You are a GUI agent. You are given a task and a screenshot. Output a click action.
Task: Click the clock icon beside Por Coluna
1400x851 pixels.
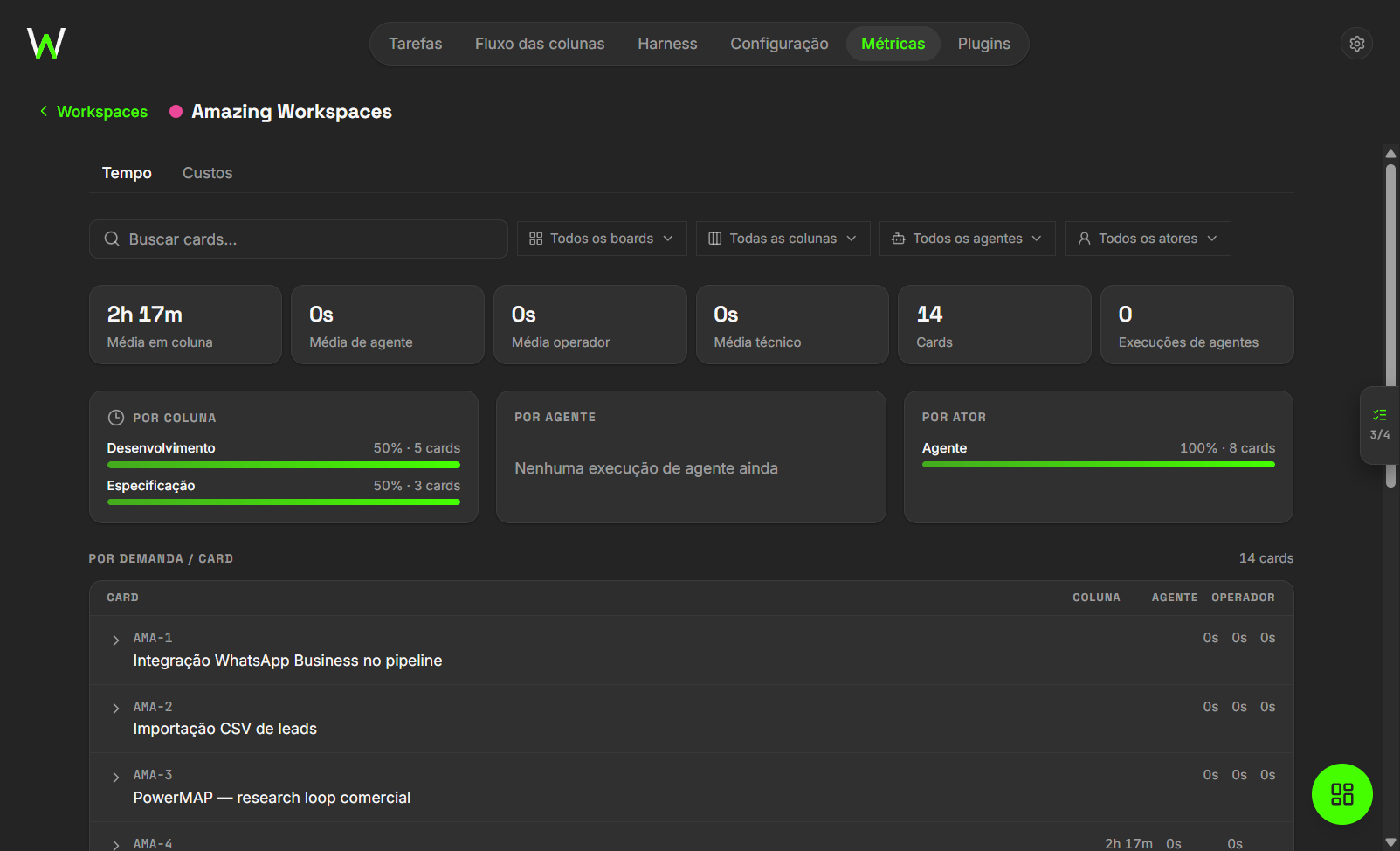tap(115, 418)
